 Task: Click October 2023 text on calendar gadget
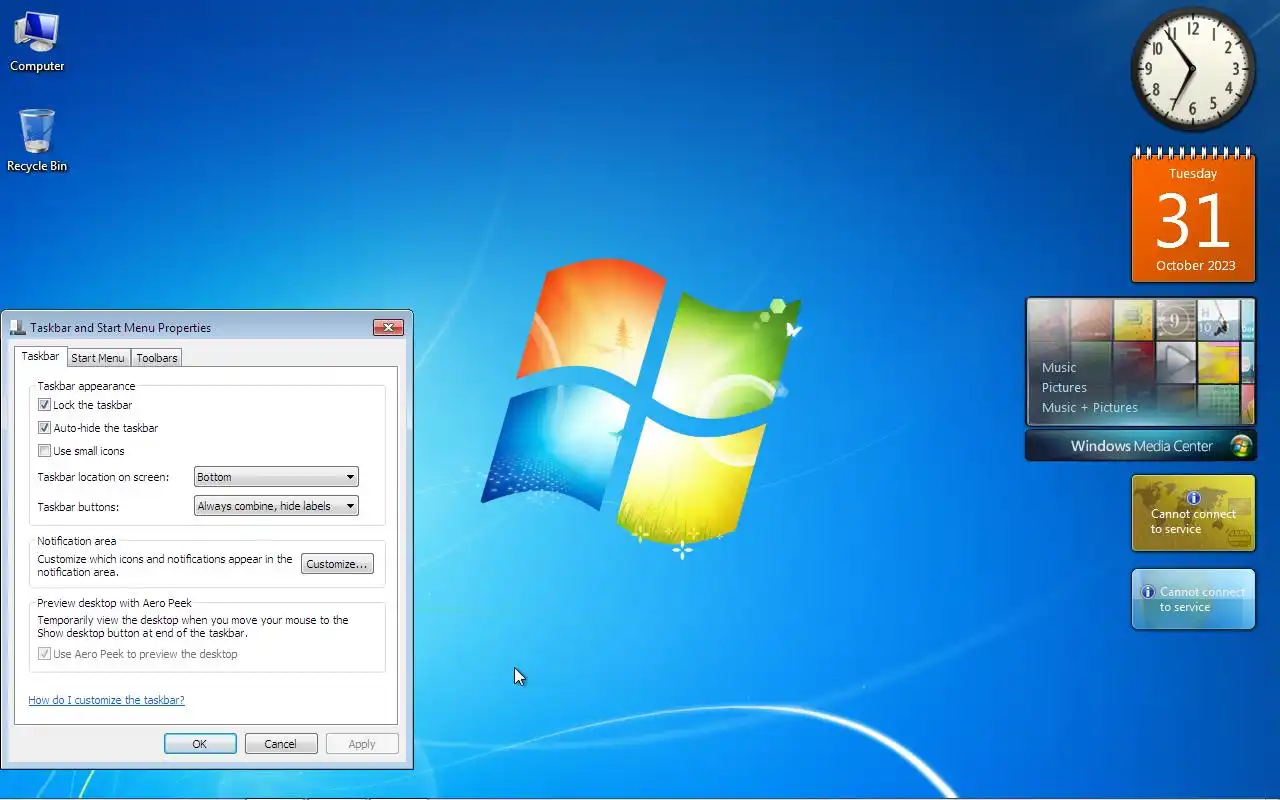1195,266
